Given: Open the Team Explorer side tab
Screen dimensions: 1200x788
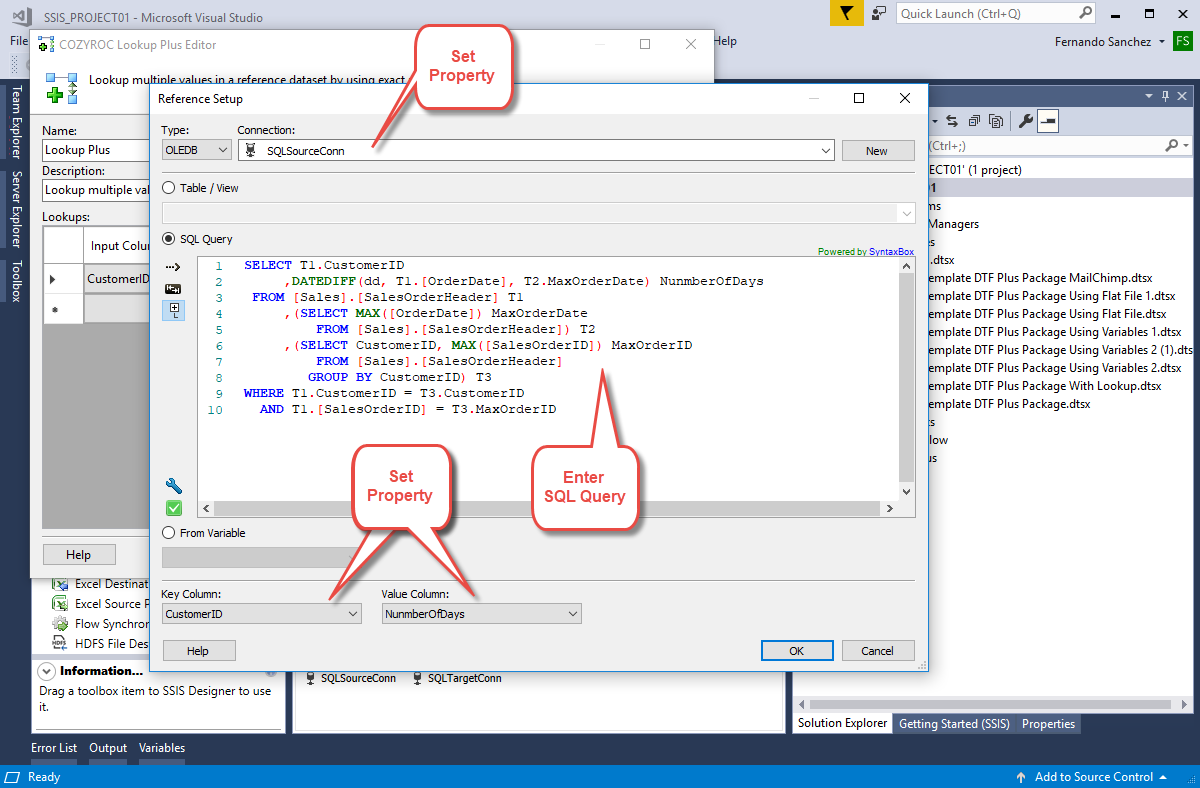Looking at the screenshot, I should point(16,122).
